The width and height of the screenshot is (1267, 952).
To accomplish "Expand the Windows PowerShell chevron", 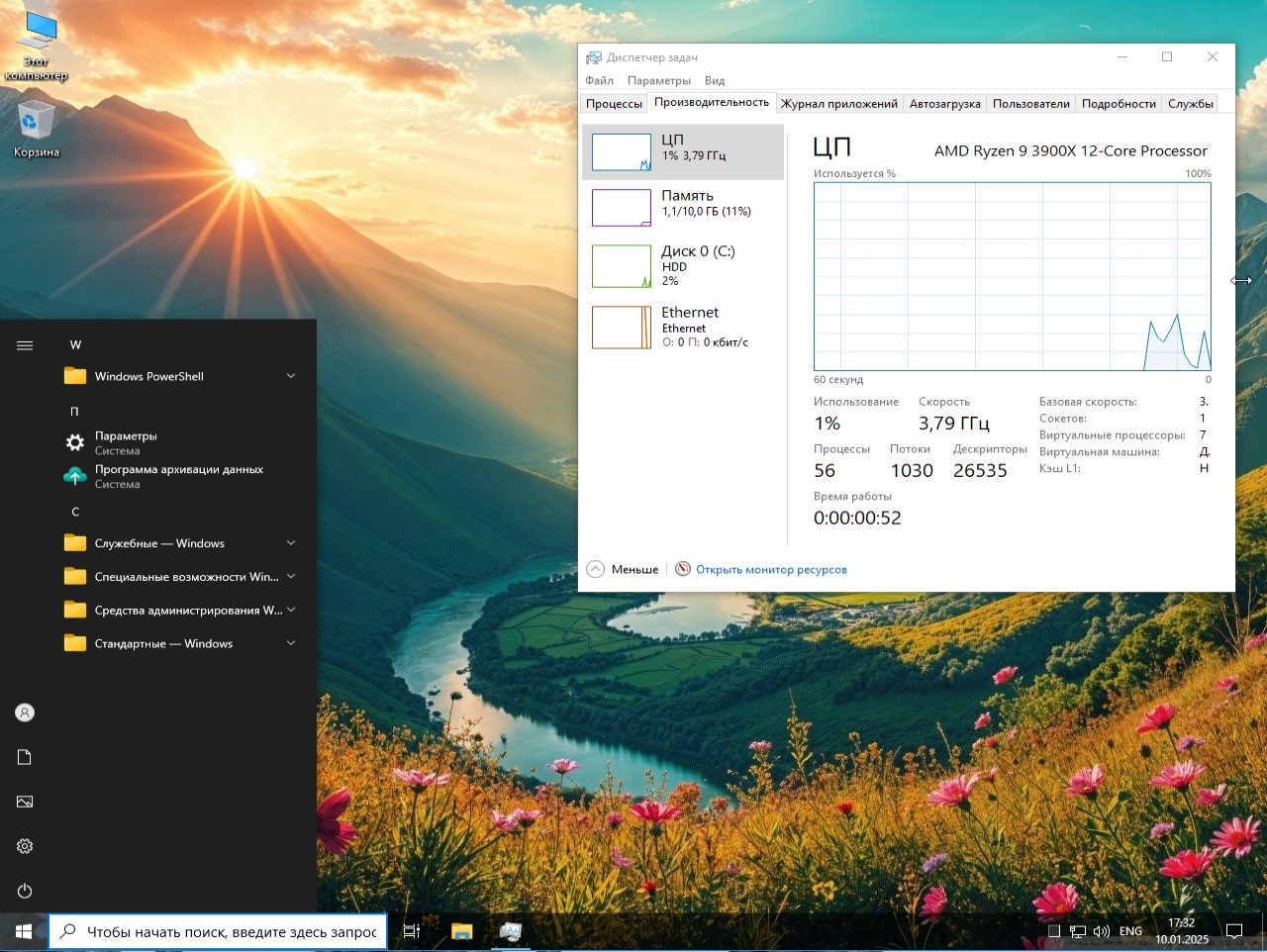I will point(291,376).
